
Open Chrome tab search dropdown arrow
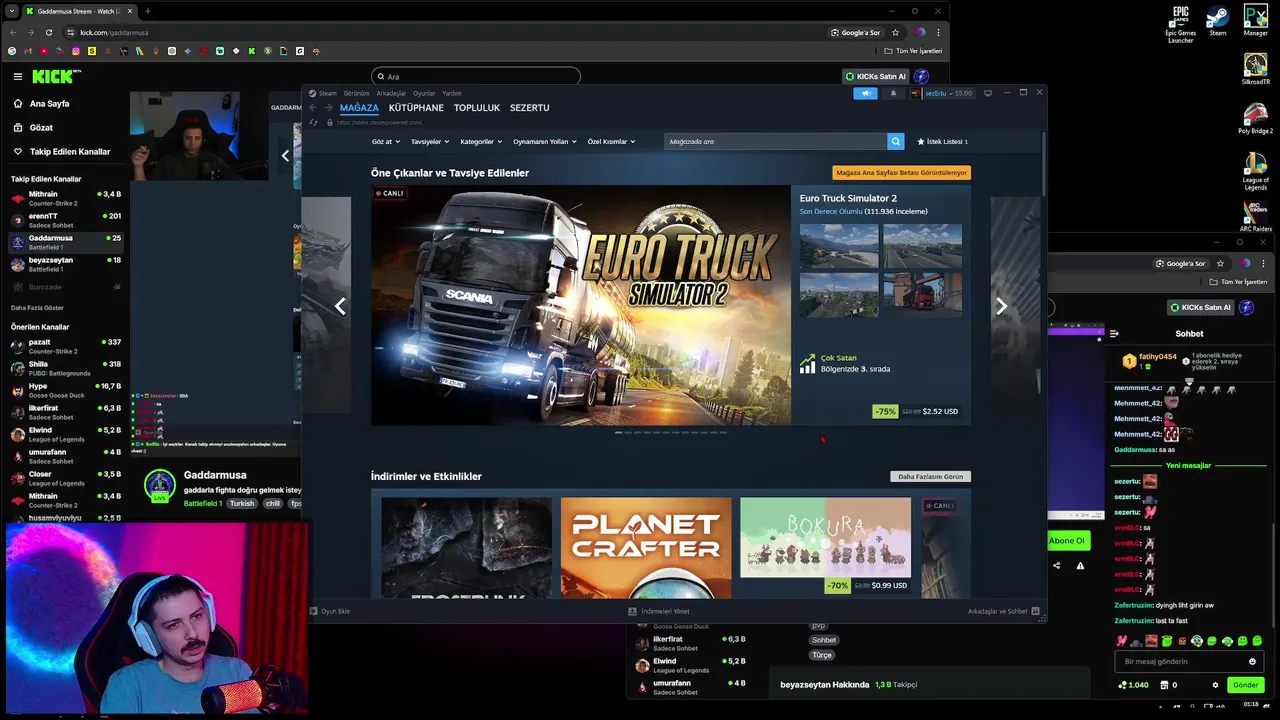[11, 11]
